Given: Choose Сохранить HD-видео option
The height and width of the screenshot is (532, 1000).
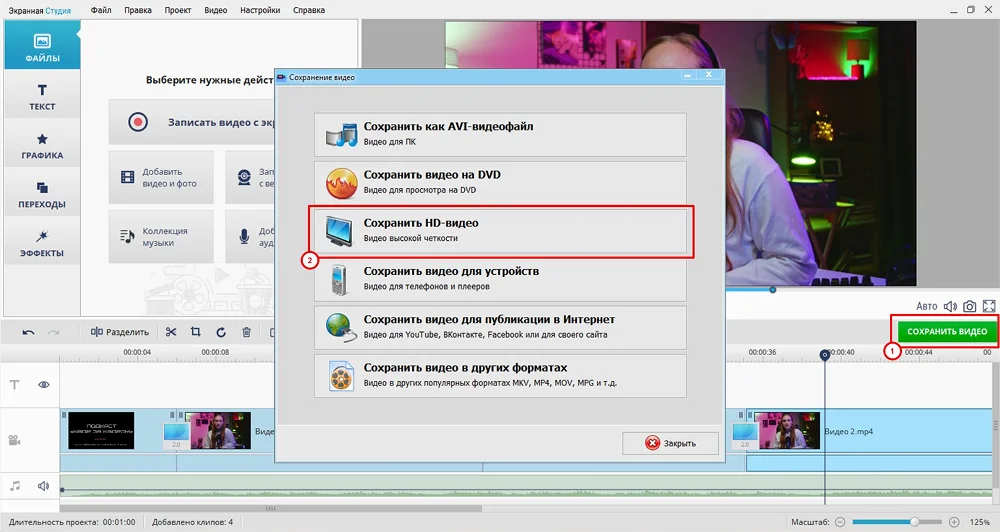Looking at the screenshot, I should coord(500,230).
